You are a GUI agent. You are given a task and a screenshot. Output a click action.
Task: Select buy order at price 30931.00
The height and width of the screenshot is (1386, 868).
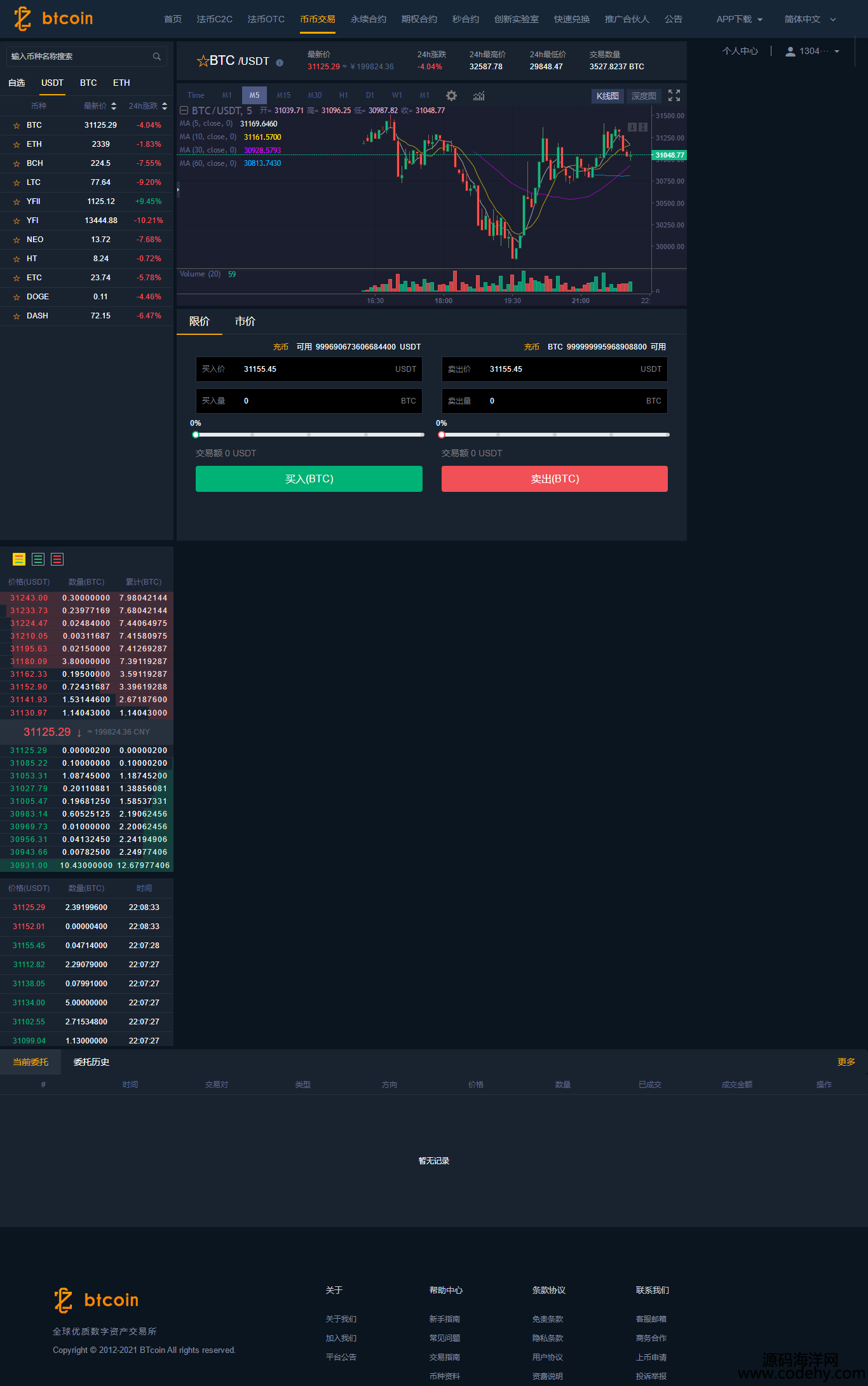86,866
